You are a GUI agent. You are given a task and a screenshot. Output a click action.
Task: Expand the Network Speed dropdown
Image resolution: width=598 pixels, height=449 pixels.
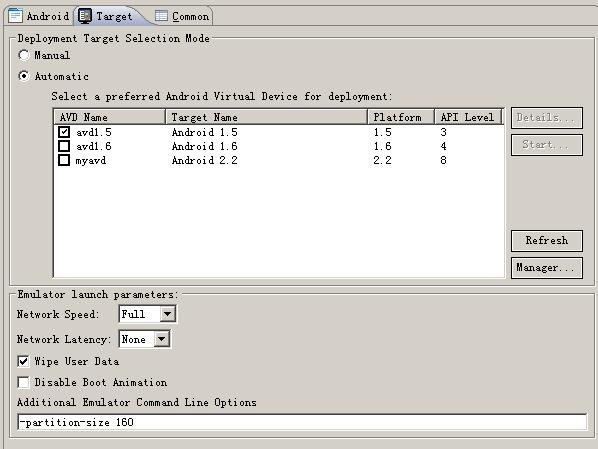pos(167,314)
